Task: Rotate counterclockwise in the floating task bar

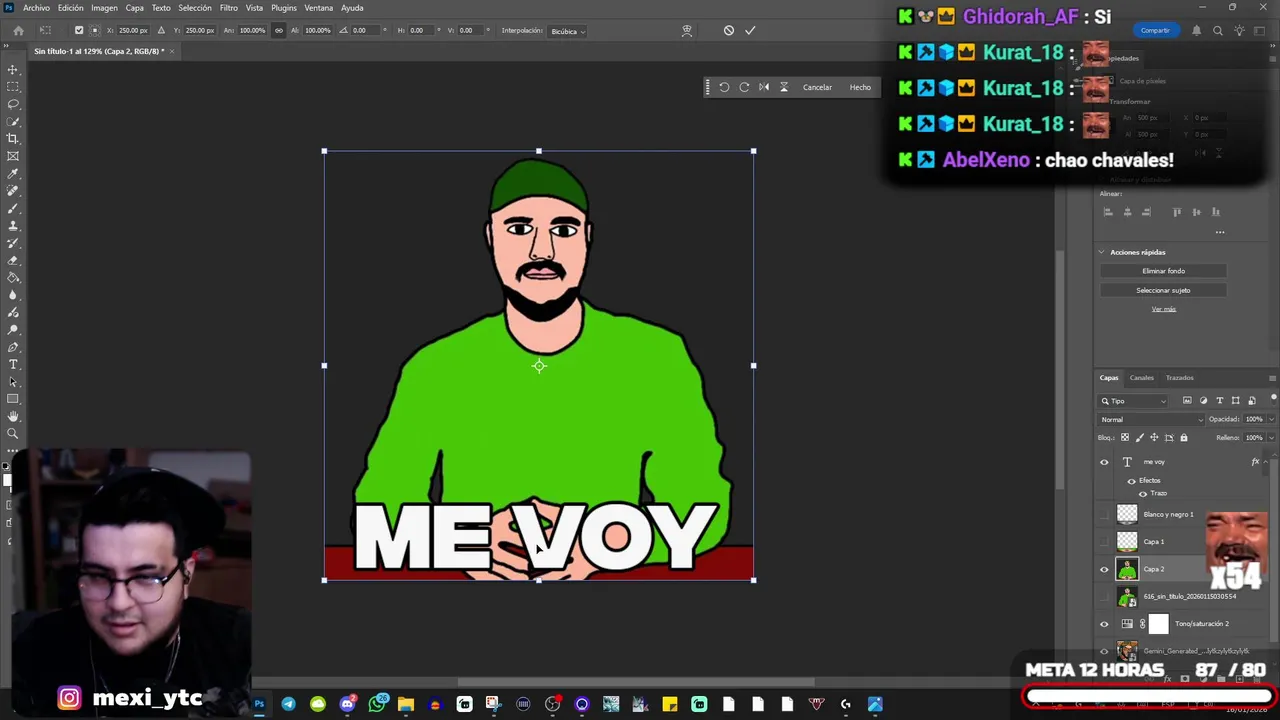Action: click(x=724, y=87)
